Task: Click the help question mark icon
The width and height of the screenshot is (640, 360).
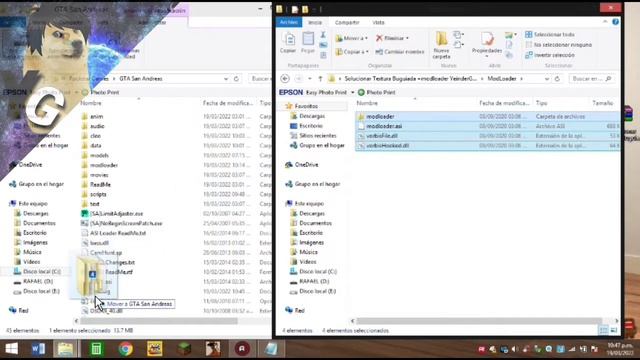Action: pyautogui.click(x=616, y=22)
